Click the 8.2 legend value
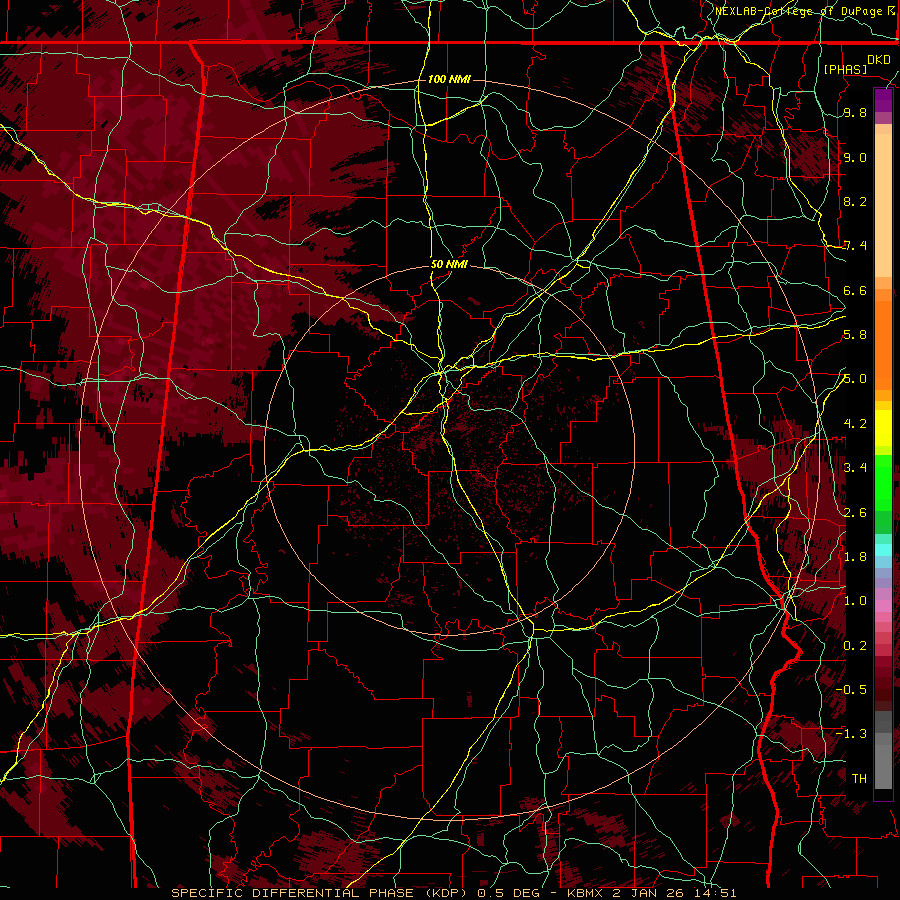This screenshot has height=900, width=900. (855, 201)
